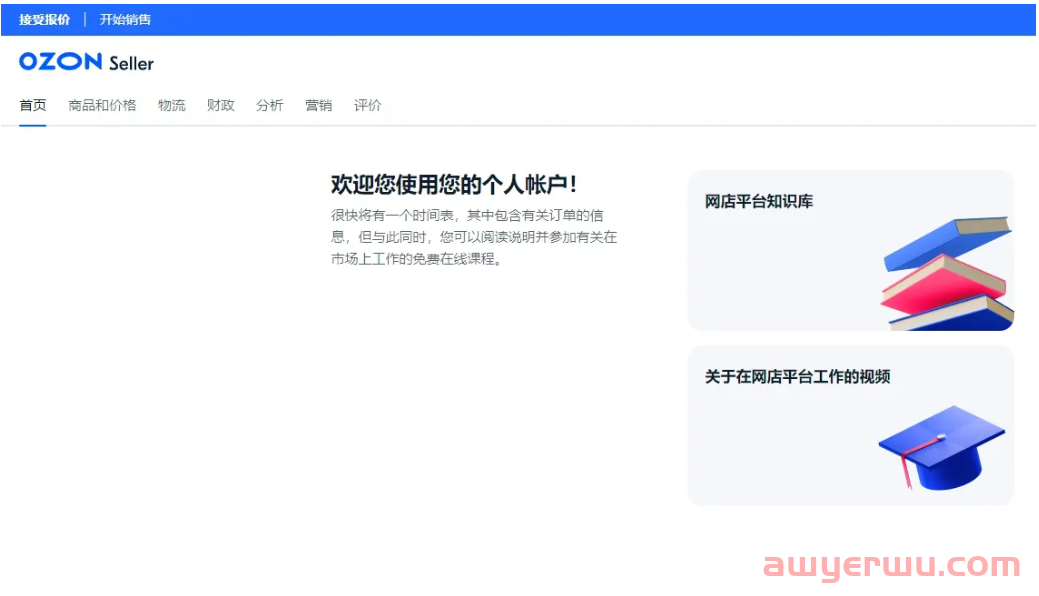Switch to the 商品和价格 tab
The image size is (1039, 596).
(102, 105)
